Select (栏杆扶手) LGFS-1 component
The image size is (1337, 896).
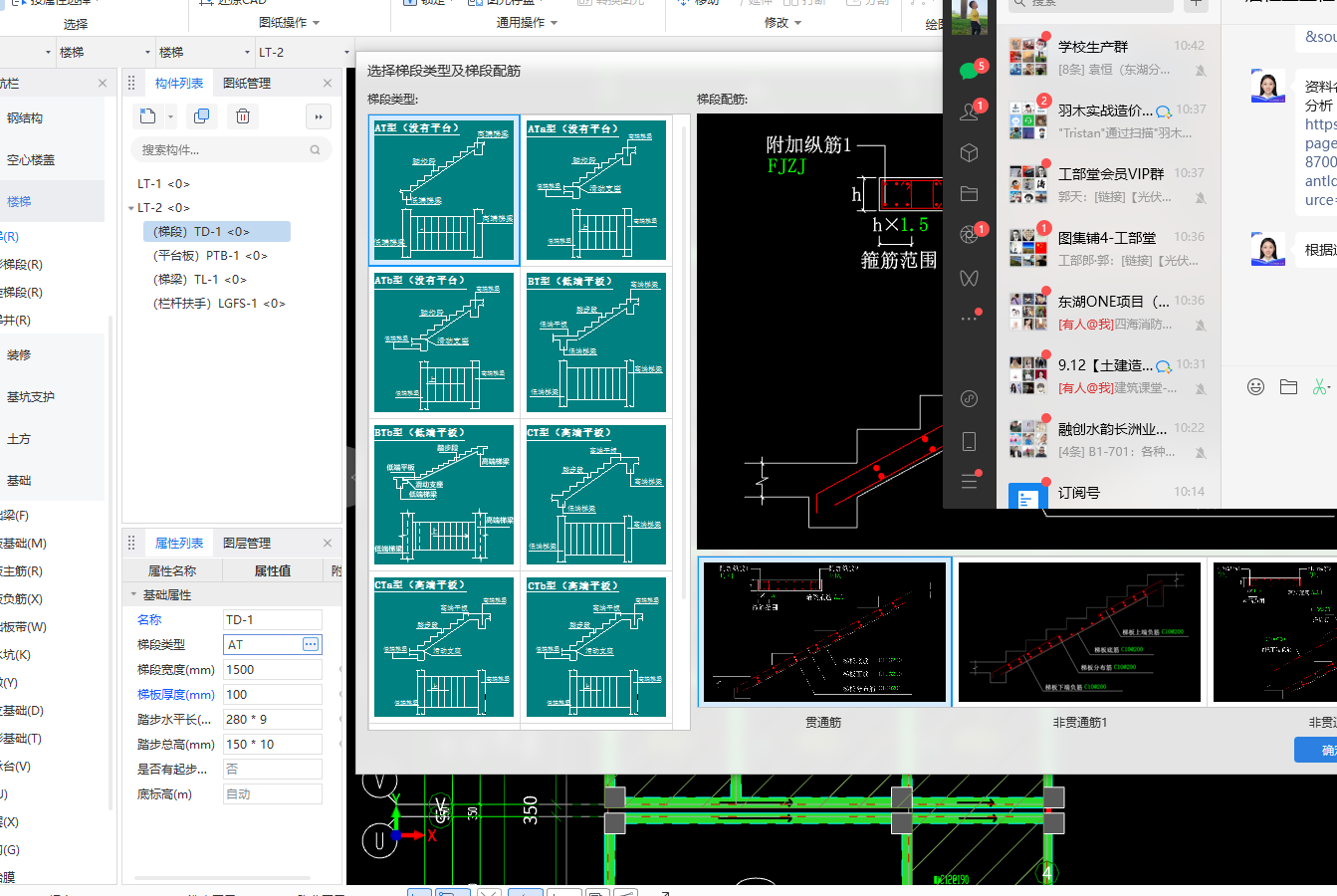(219, 304)
